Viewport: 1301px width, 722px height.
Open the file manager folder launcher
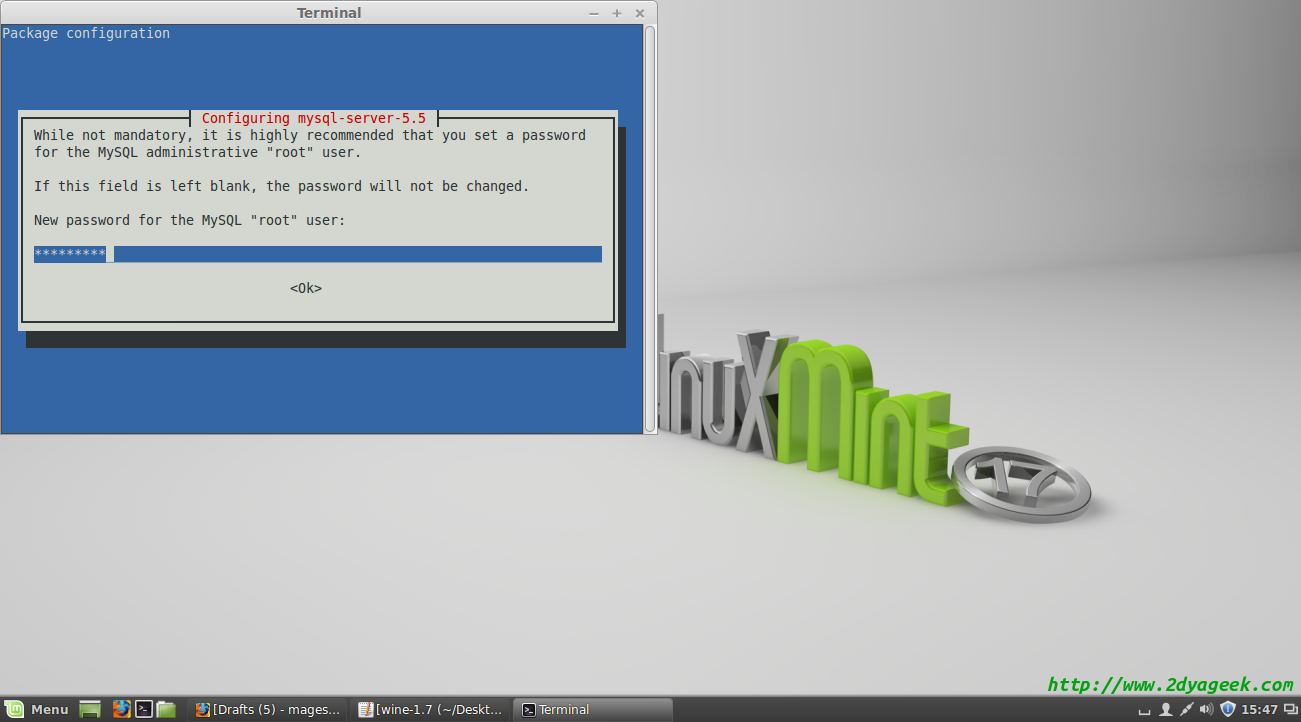(166, 710)
